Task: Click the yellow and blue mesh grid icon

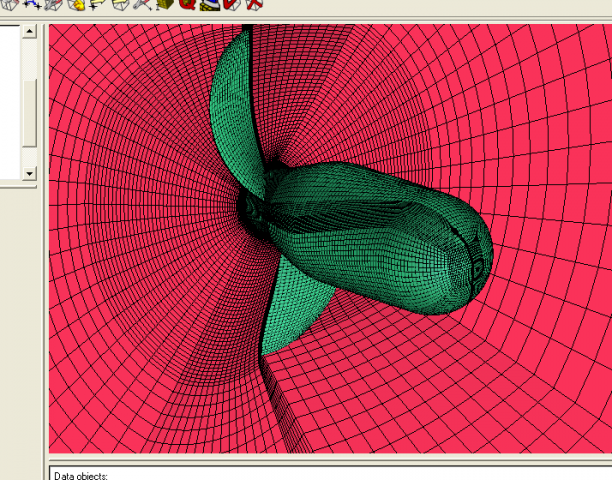Action: tap(210, 4)
